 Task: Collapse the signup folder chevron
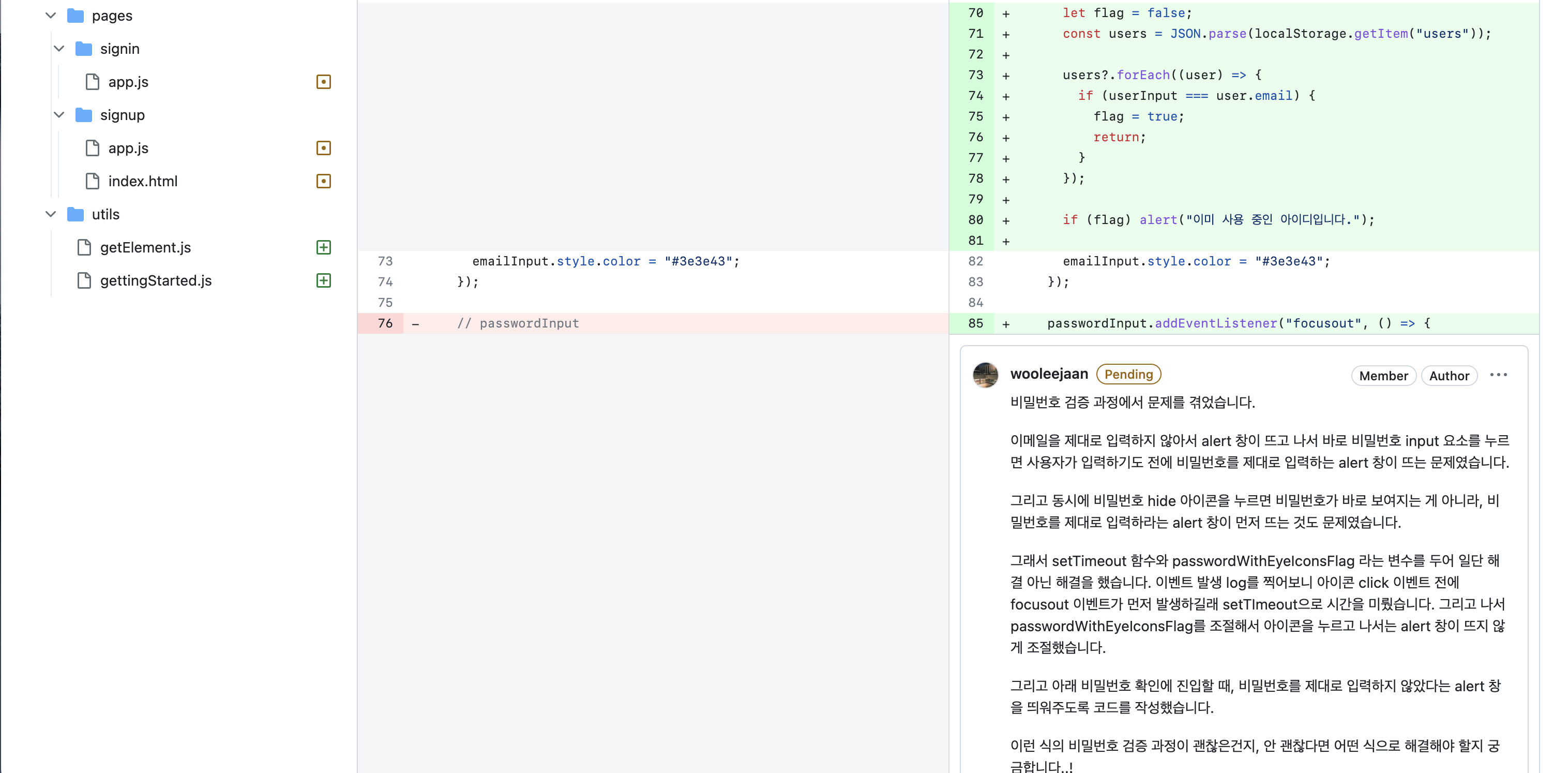59,115
